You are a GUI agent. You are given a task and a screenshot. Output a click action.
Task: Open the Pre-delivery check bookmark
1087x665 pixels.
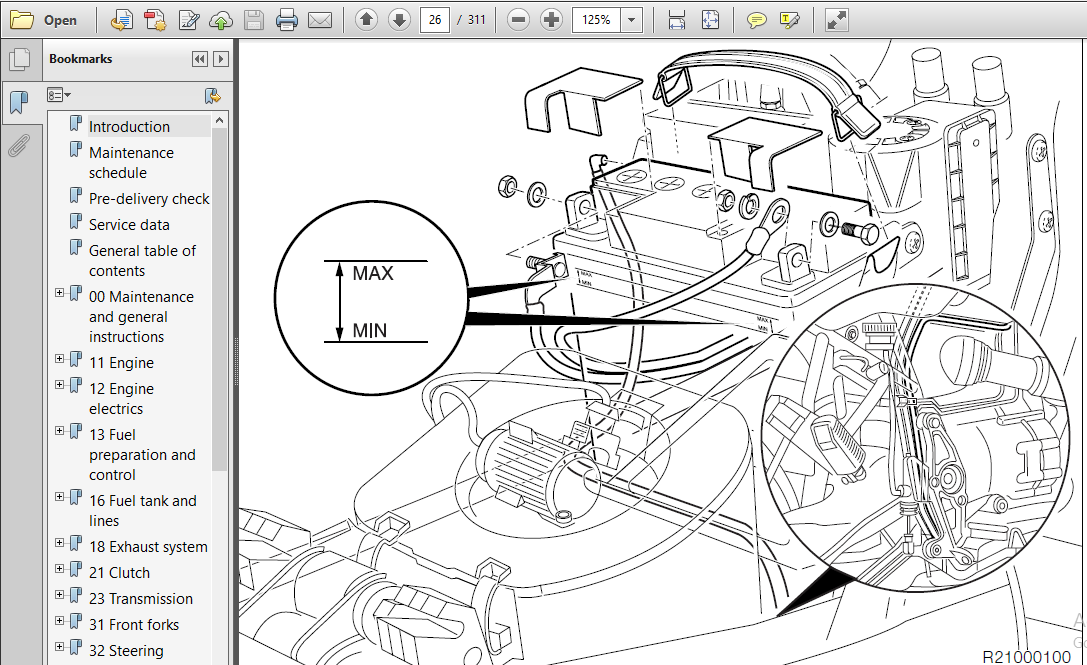point(149,199)
